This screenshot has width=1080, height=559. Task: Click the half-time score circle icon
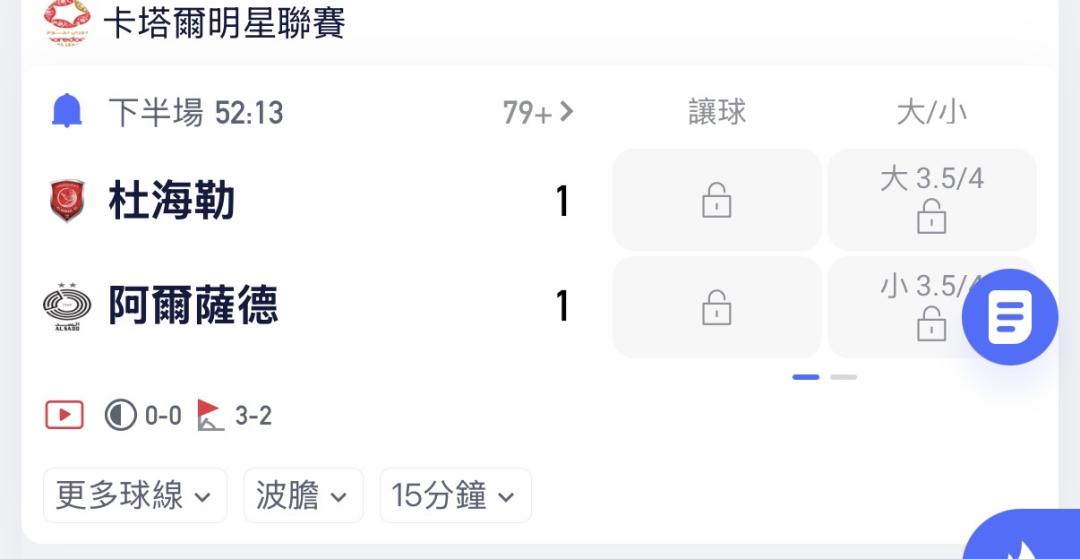click(x=120, y=414)
